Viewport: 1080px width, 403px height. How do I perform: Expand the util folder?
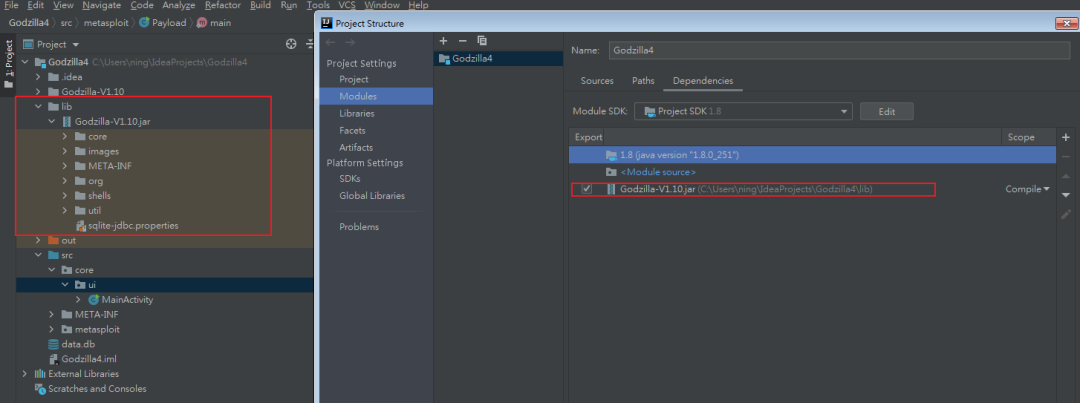pos(65,211)
